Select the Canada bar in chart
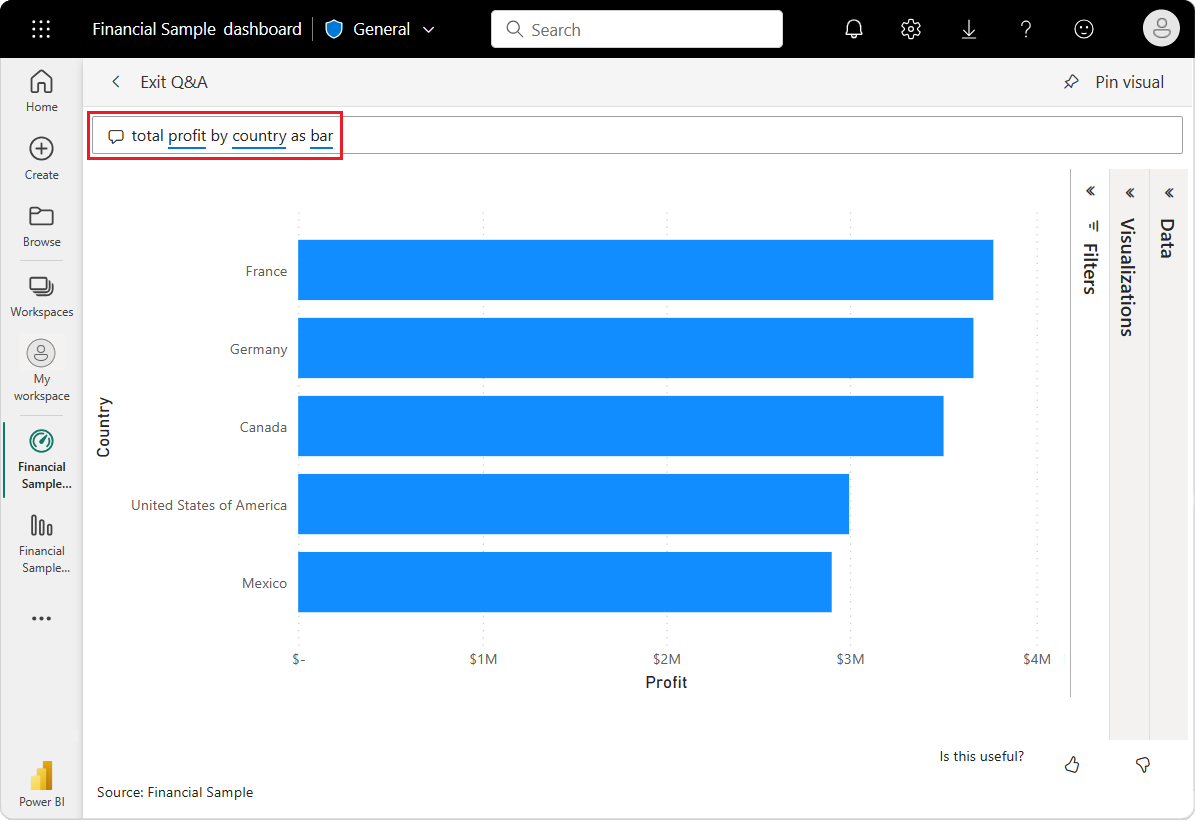 [x=621, y=426]
